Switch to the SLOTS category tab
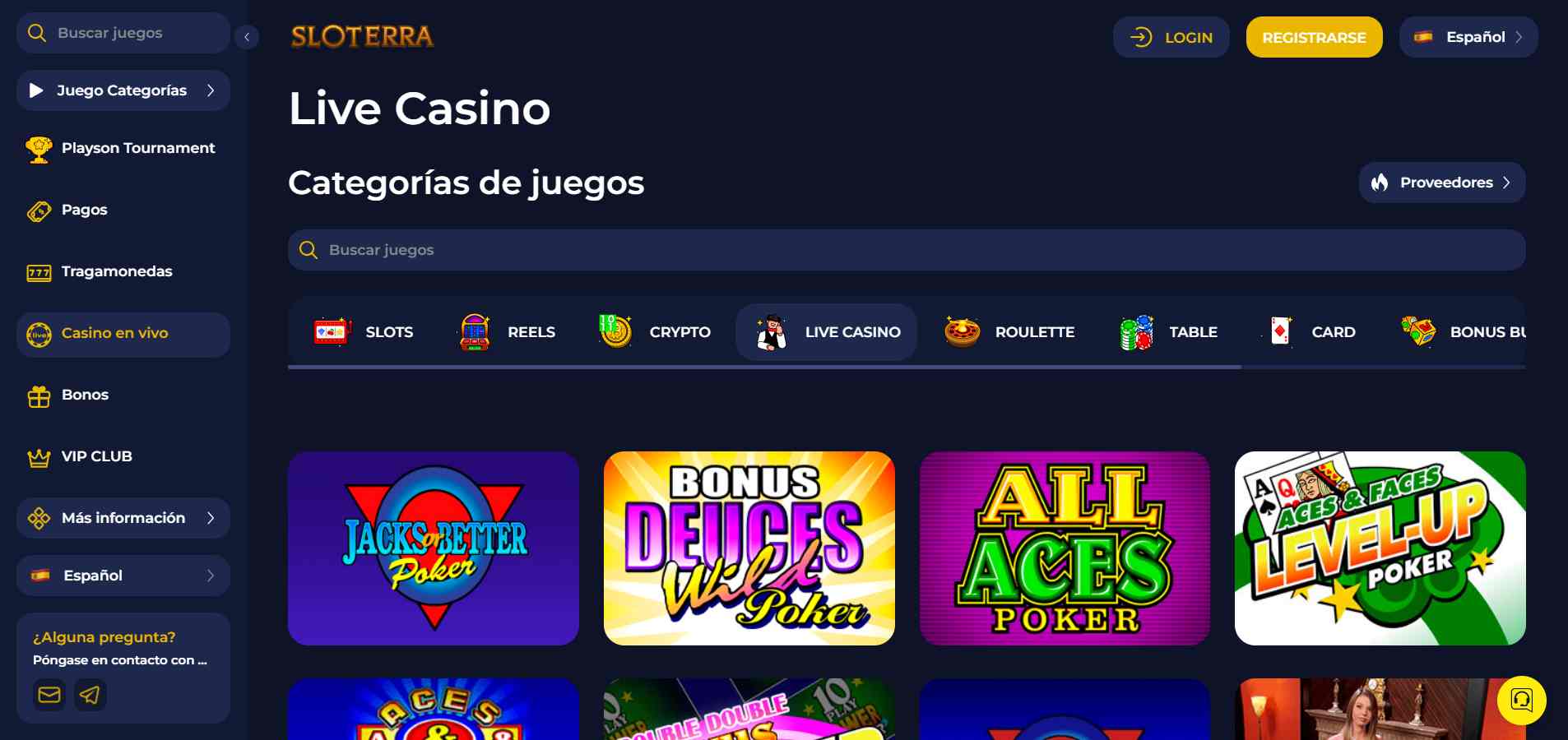 tap(364, 332)
